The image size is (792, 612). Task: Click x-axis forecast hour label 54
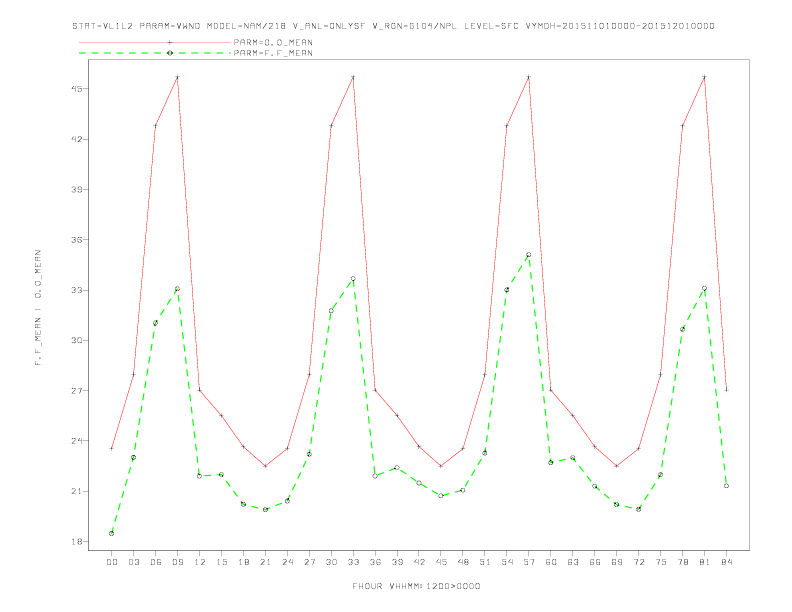click(x=507, y=562)
